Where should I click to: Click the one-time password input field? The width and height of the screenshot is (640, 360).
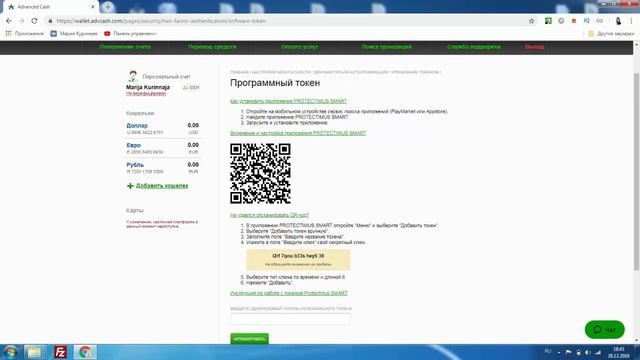pos(290,319)
